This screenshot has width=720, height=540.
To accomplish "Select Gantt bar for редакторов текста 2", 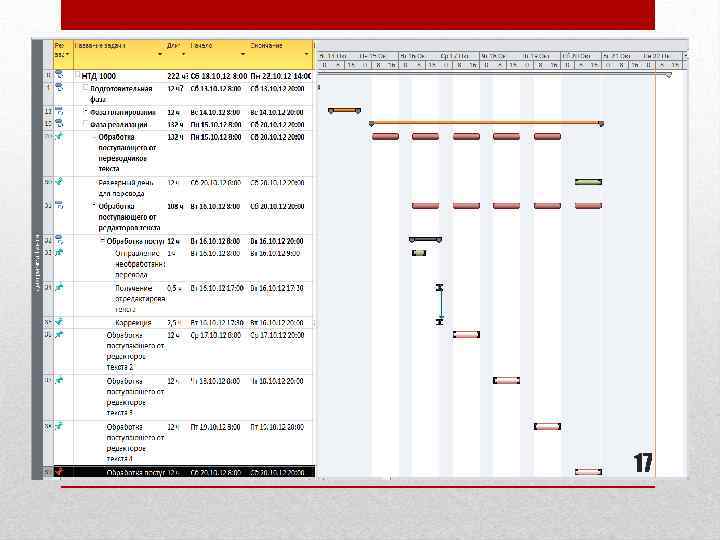I will point(466,334).
